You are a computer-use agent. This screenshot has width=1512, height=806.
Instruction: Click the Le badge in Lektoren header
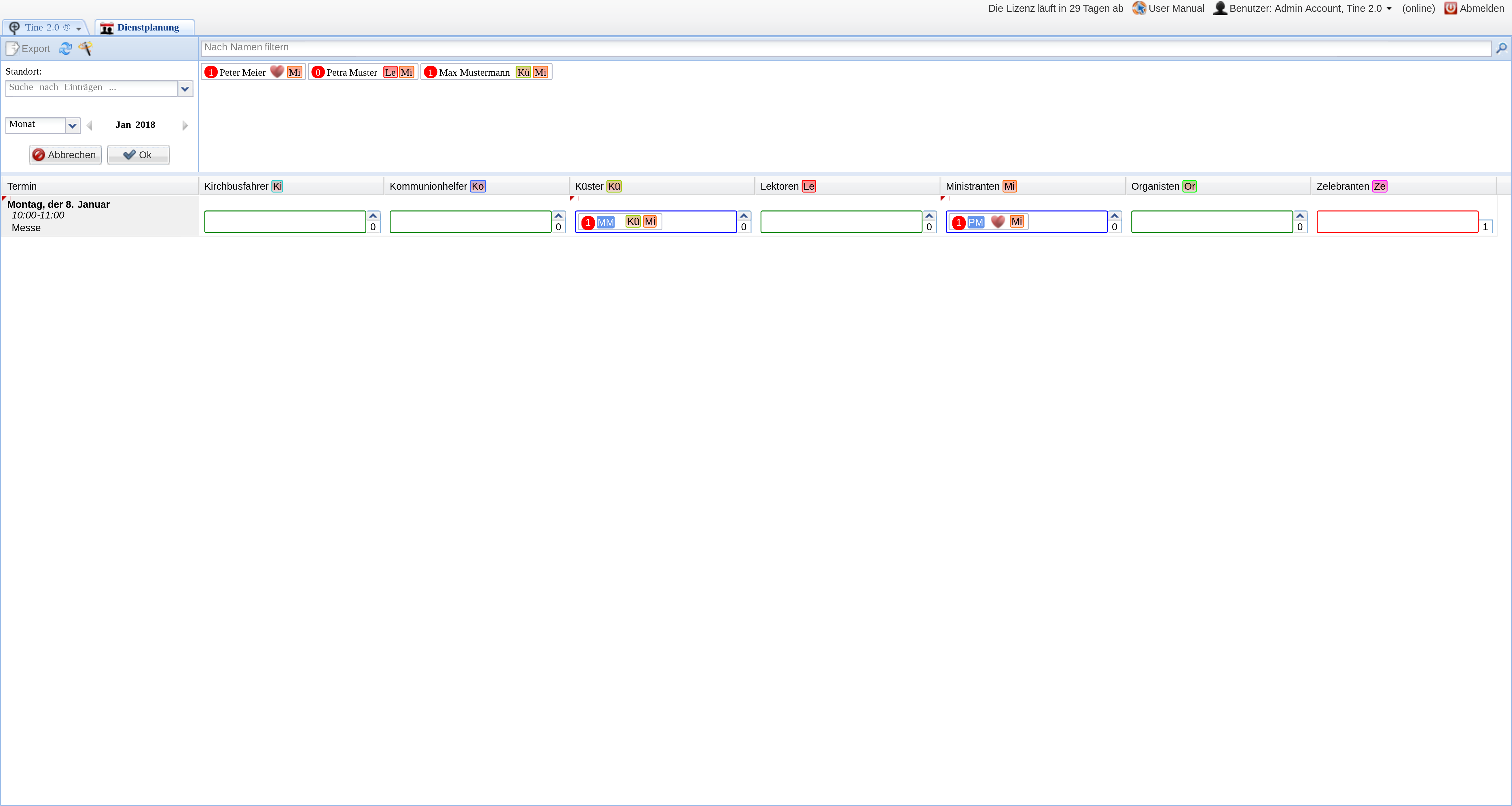coord(809,186)
